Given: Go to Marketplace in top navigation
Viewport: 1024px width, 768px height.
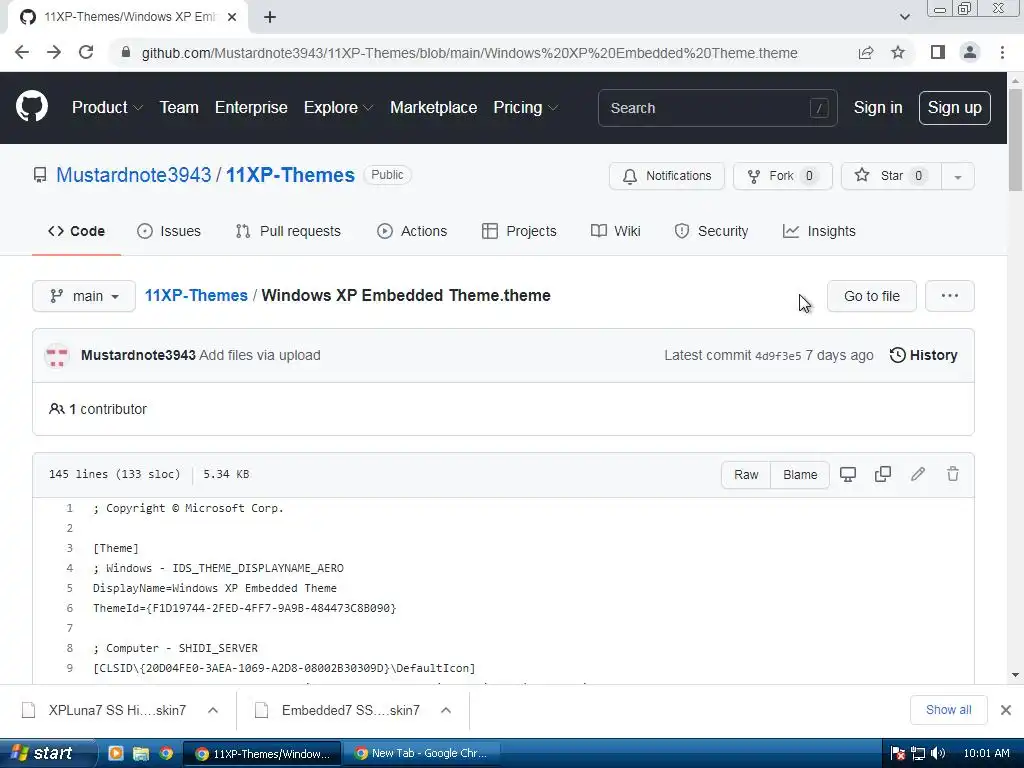Looking at the screenshot, I should pyautogui.click(x=434, y=108).
